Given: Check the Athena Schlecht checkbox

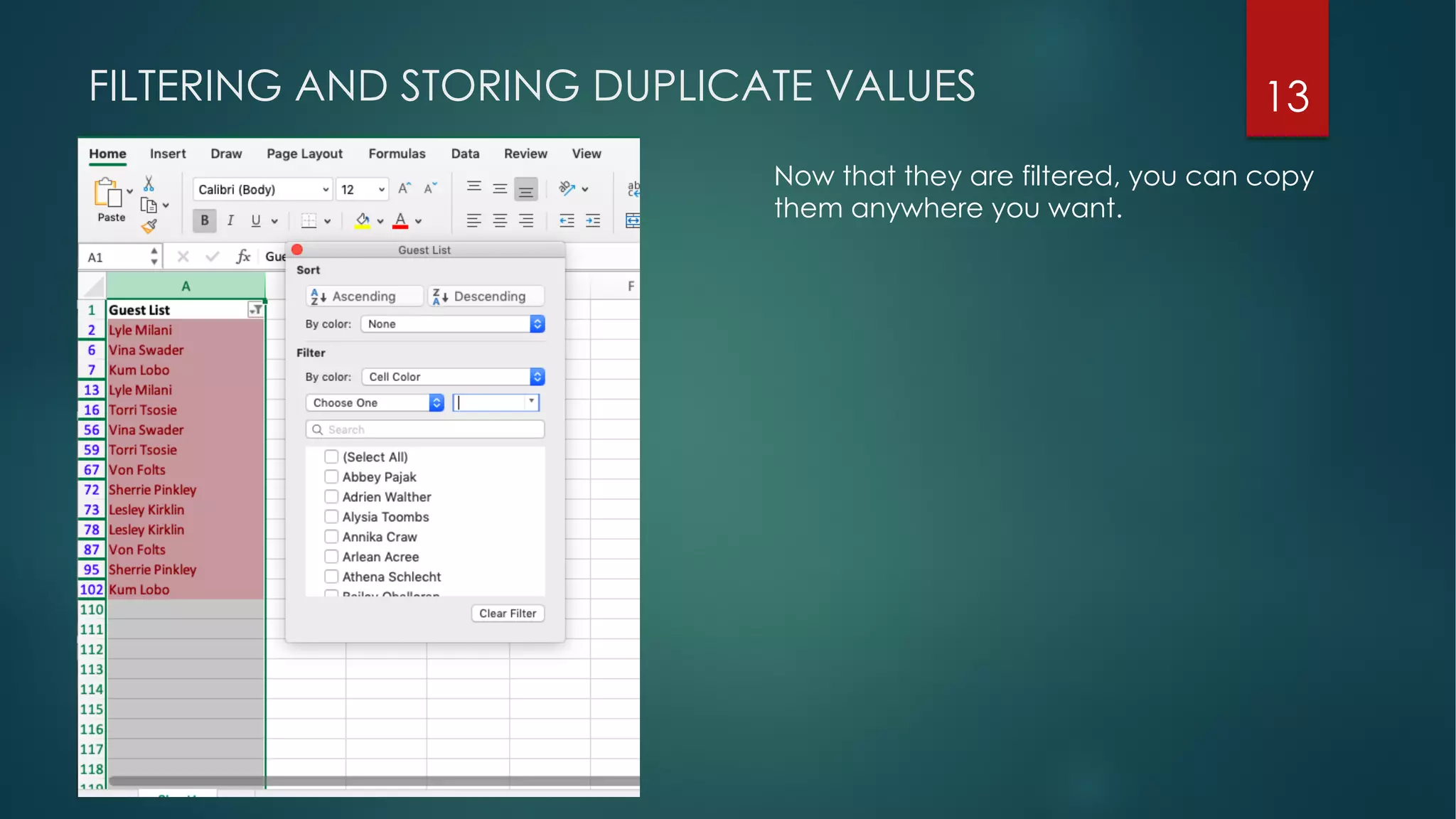Looking at the screenshot, I should pyautogui.click(x=331, y=576).
